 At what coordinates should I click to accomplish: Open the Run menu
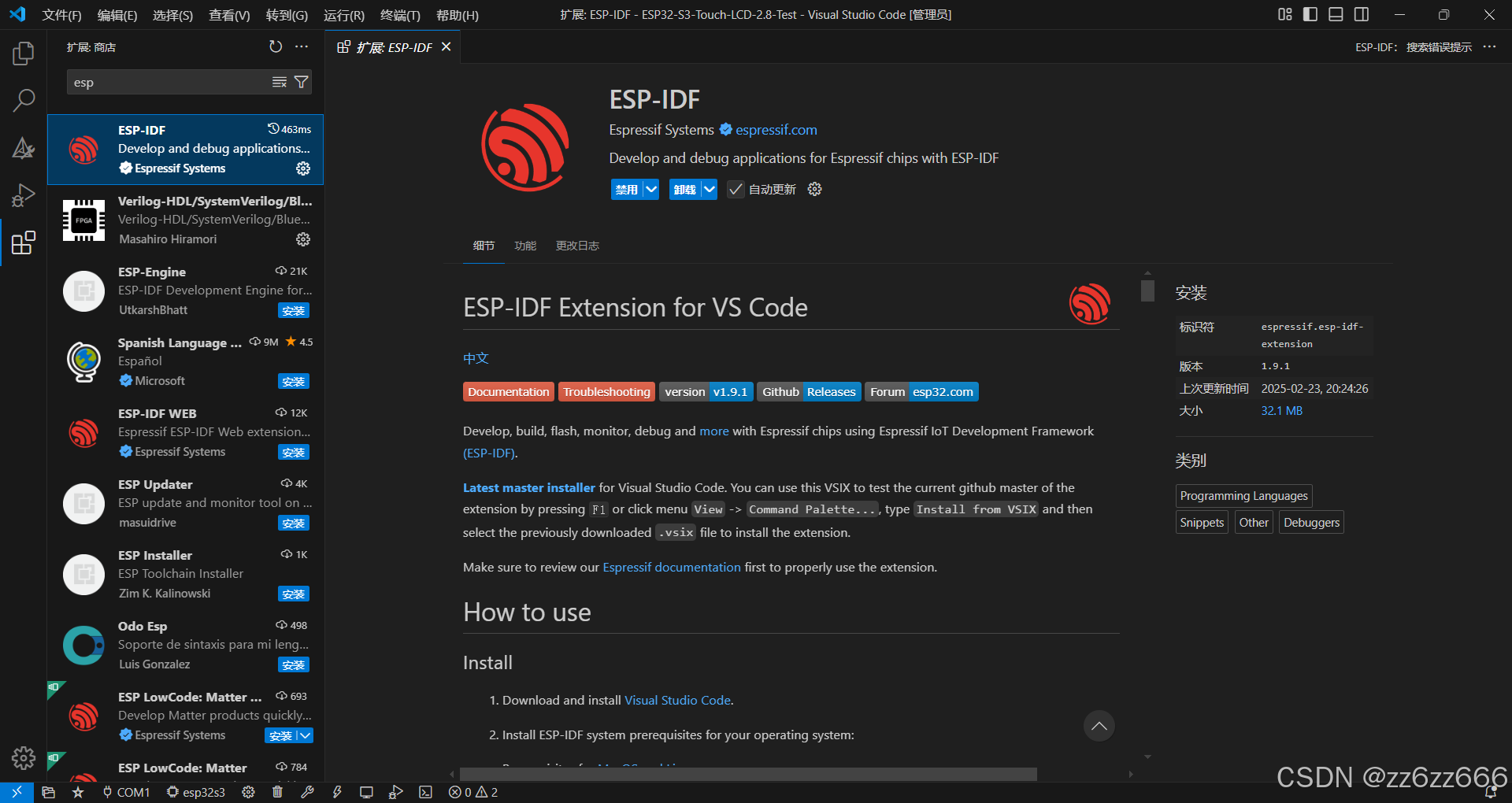(x=344, y=15)
